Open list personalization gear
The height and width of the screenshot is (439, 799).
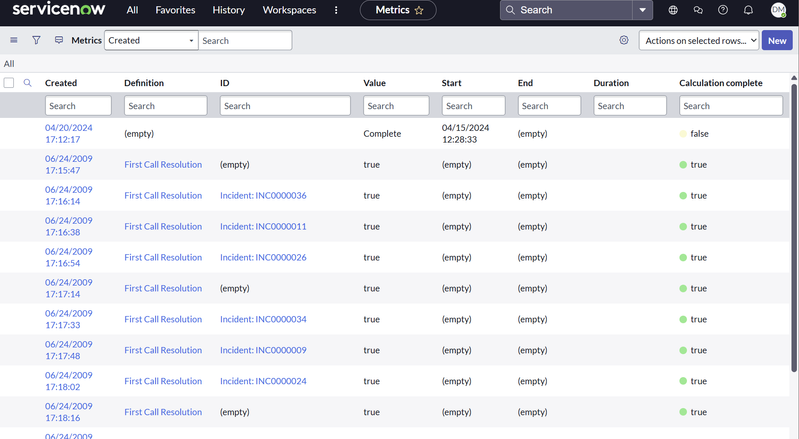coord(624,40)
